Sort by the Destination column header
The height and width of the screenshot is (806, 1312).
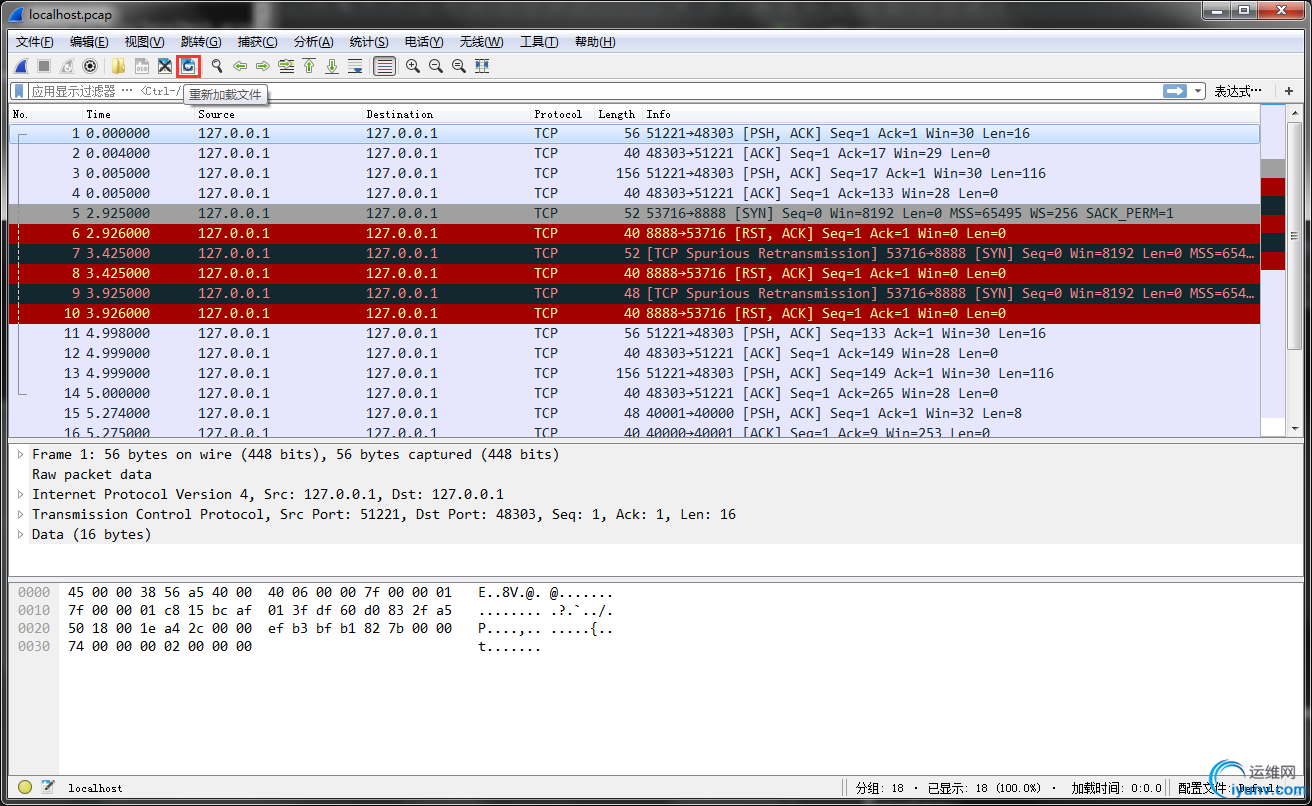tap(446, 114)
